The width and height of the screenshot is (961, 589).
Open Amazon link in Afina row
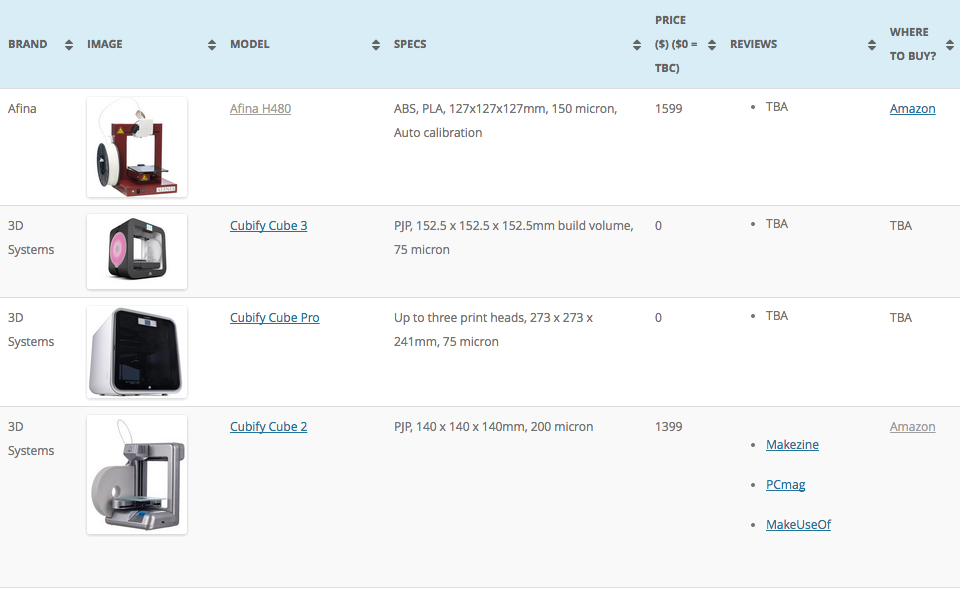[x=913, y=108]
